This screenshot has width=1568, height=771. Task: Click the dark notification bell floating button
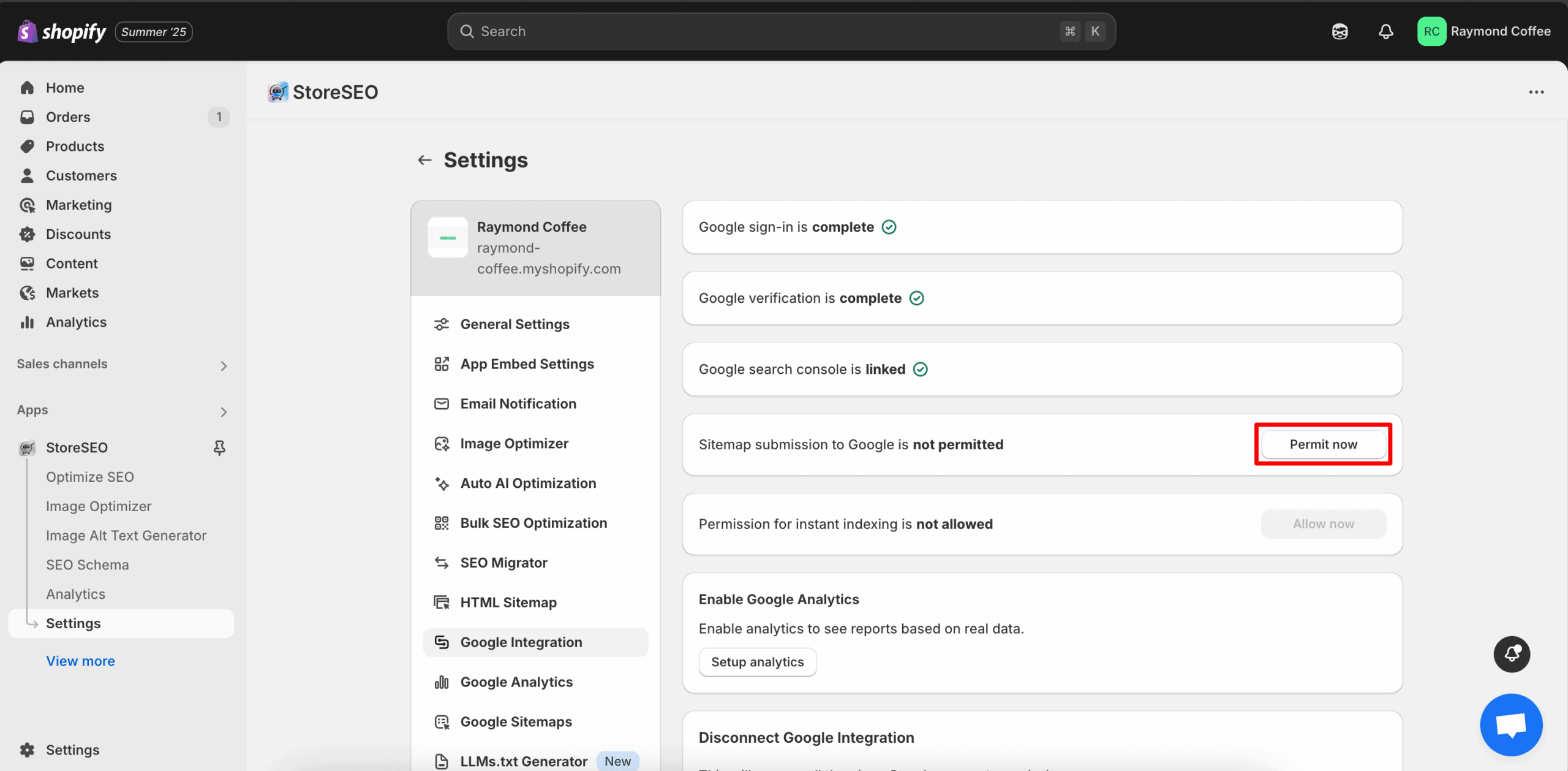click(1512, 654)
